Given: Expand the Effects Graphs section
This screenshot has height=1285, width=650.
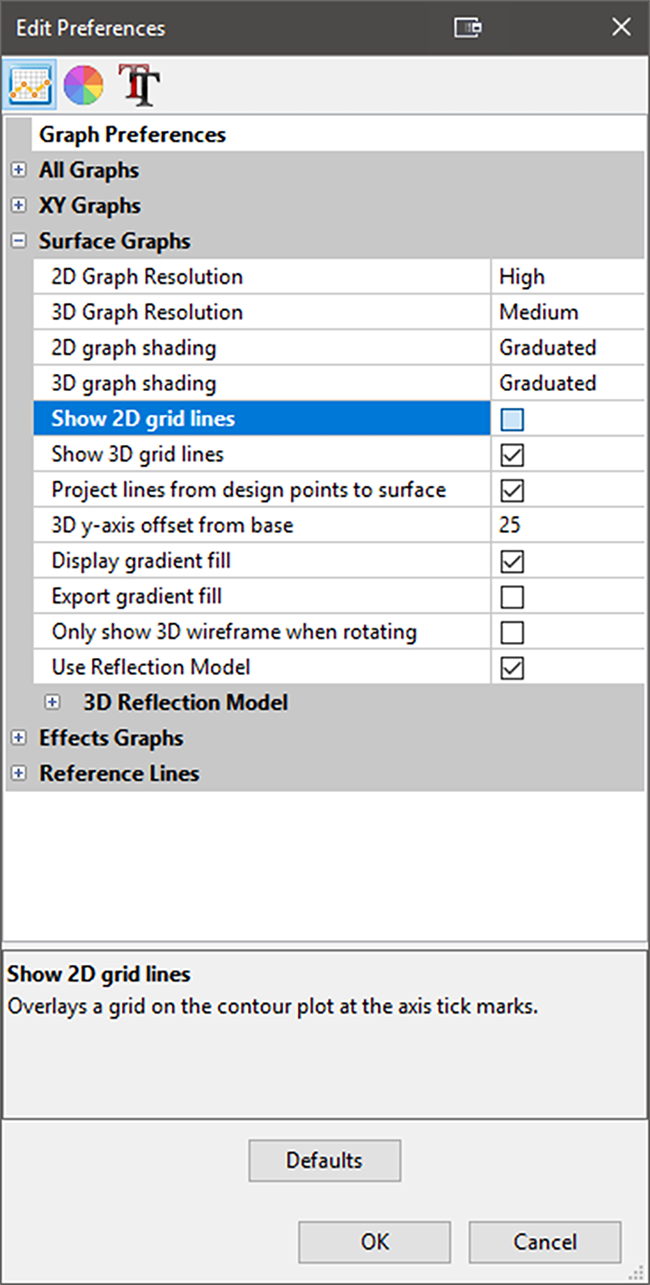Looking at the screenshot, I should click(x=18, y=738).
